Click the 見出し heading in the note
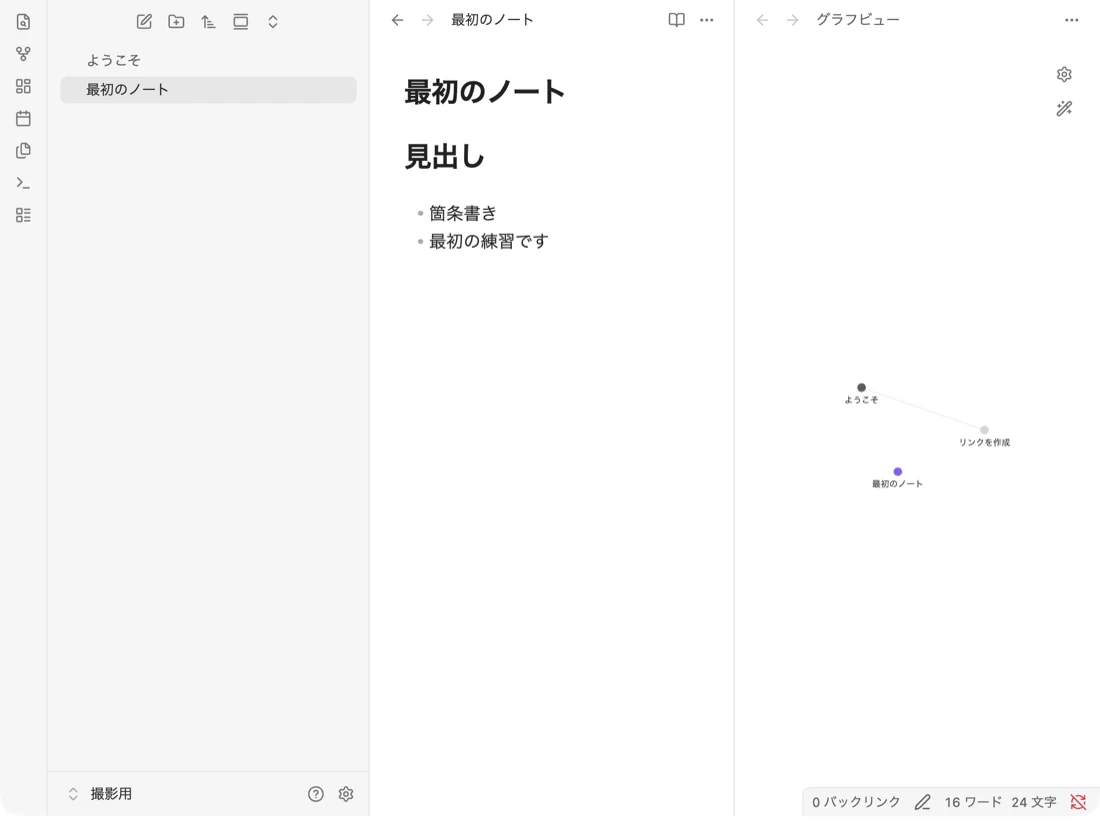The height and width of the screenshot is (827, 1100). click(445, 156)
